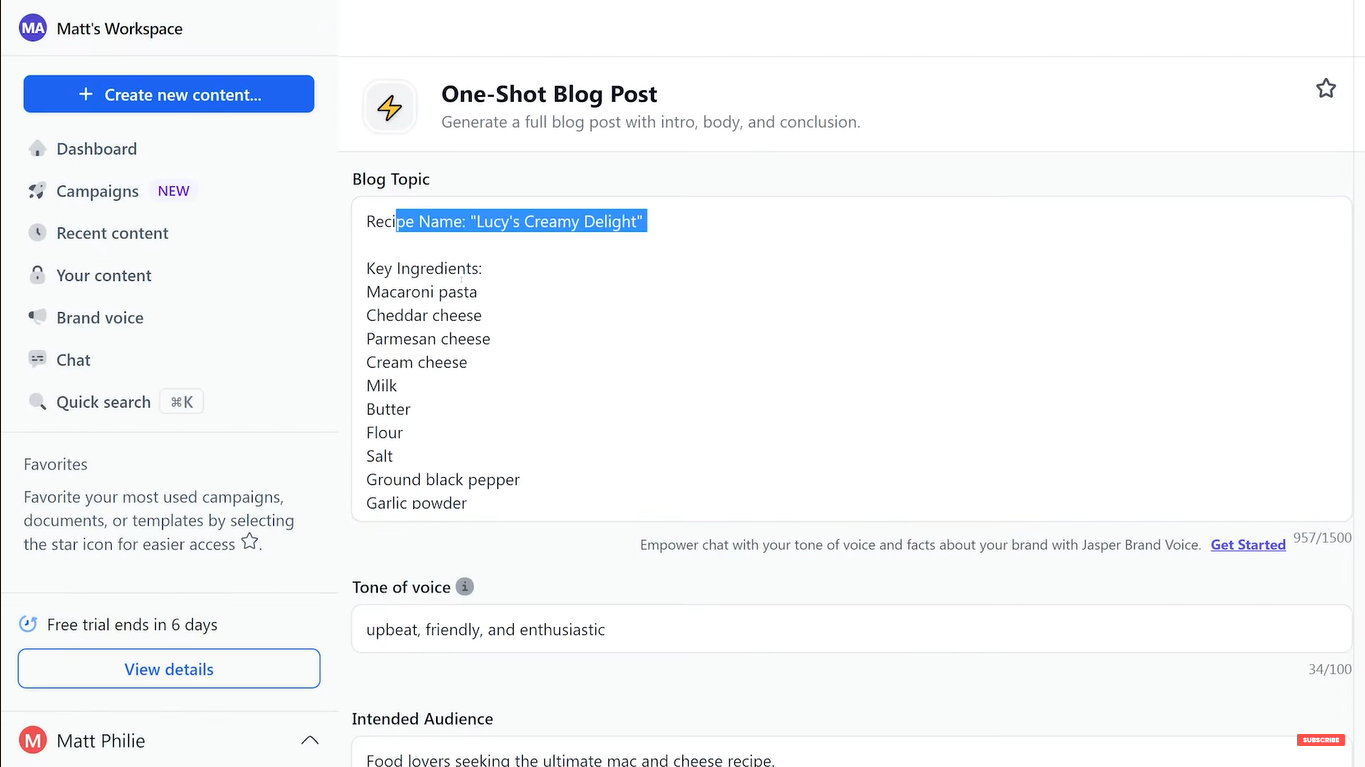
Task: Click the One-Shot Blog Post lightning bolt icon
Action: (x=390, y=107)
